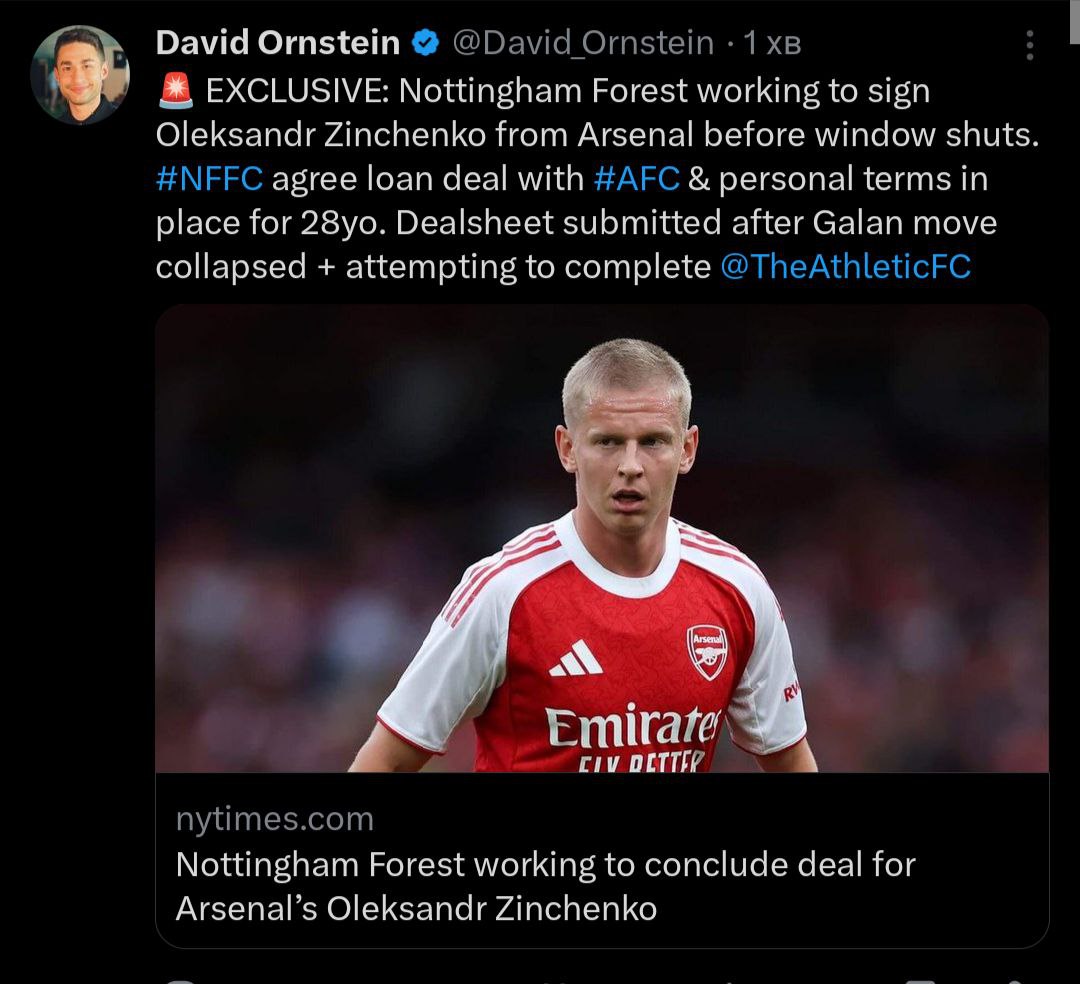Click the adidas logo on the jersey
1080x984 pixels.
(x=576, y=659)
